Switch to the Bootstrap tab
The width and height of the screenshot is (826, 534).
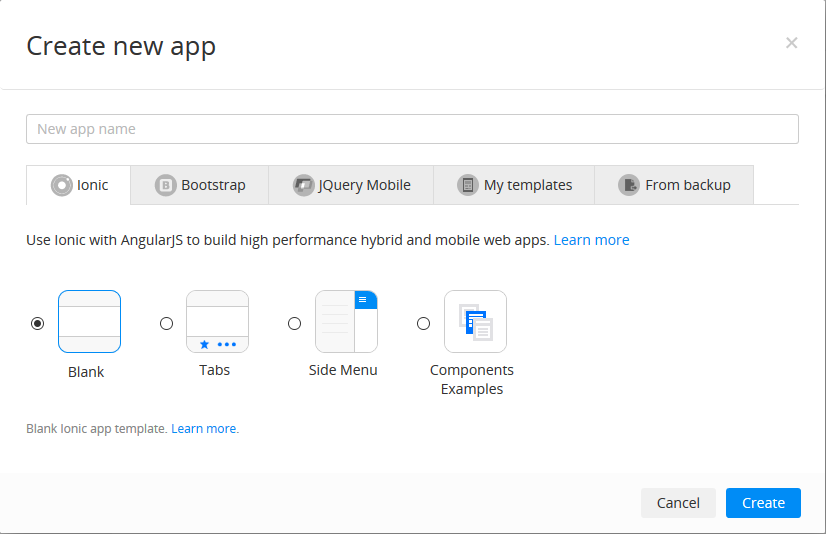tap(200, 185)
